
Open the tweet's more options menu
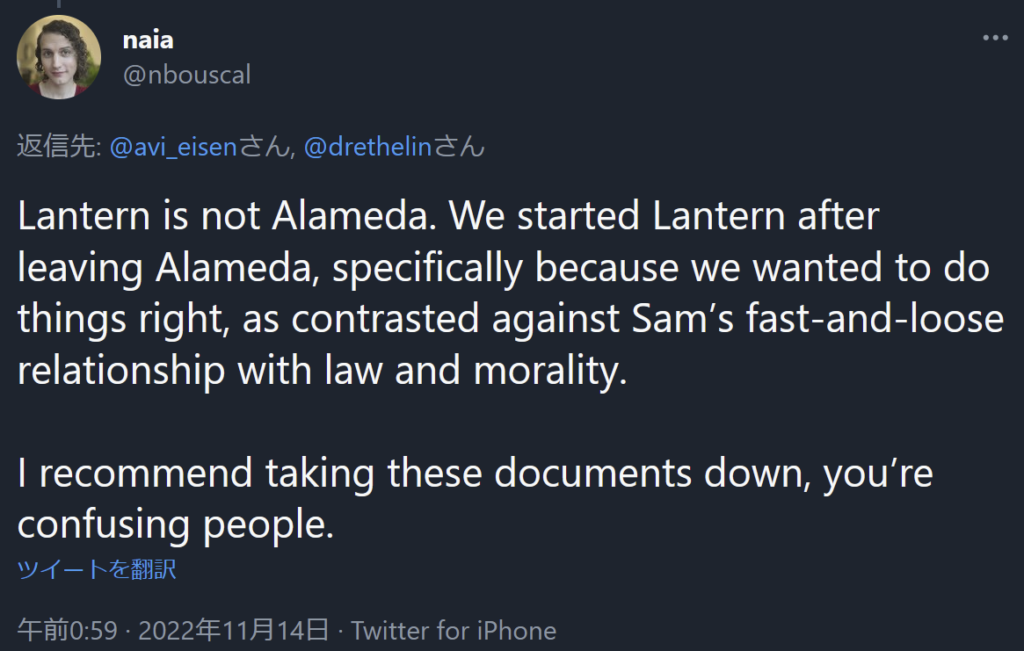(x=995, y=38)
